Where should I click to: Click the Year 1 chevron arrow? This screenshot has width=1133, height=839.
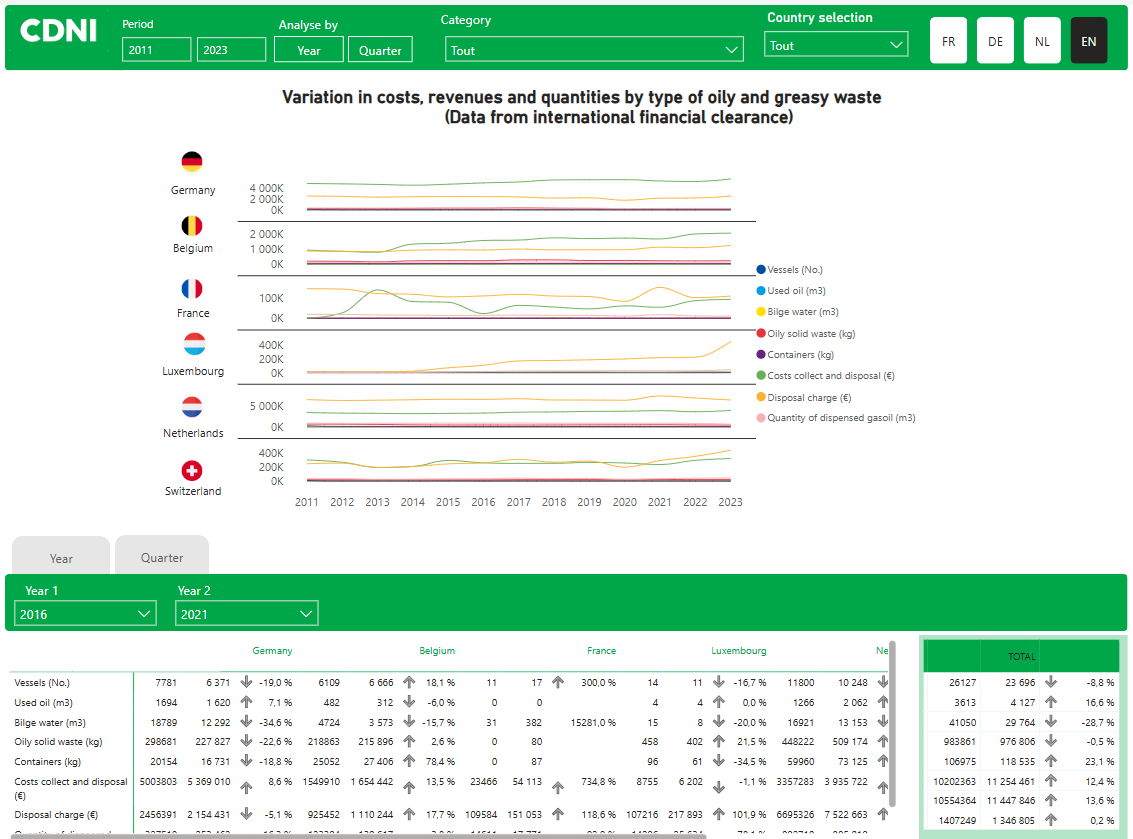click(144, 614)
